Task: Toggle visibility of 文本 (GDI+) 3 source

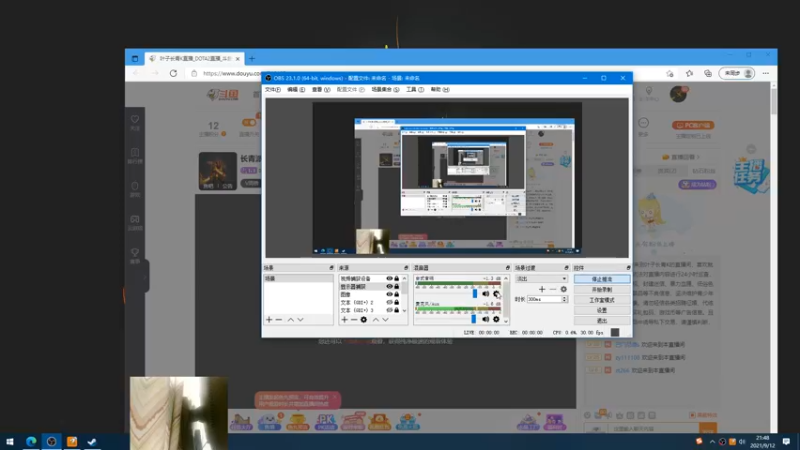Action: (x=389, y=310)
